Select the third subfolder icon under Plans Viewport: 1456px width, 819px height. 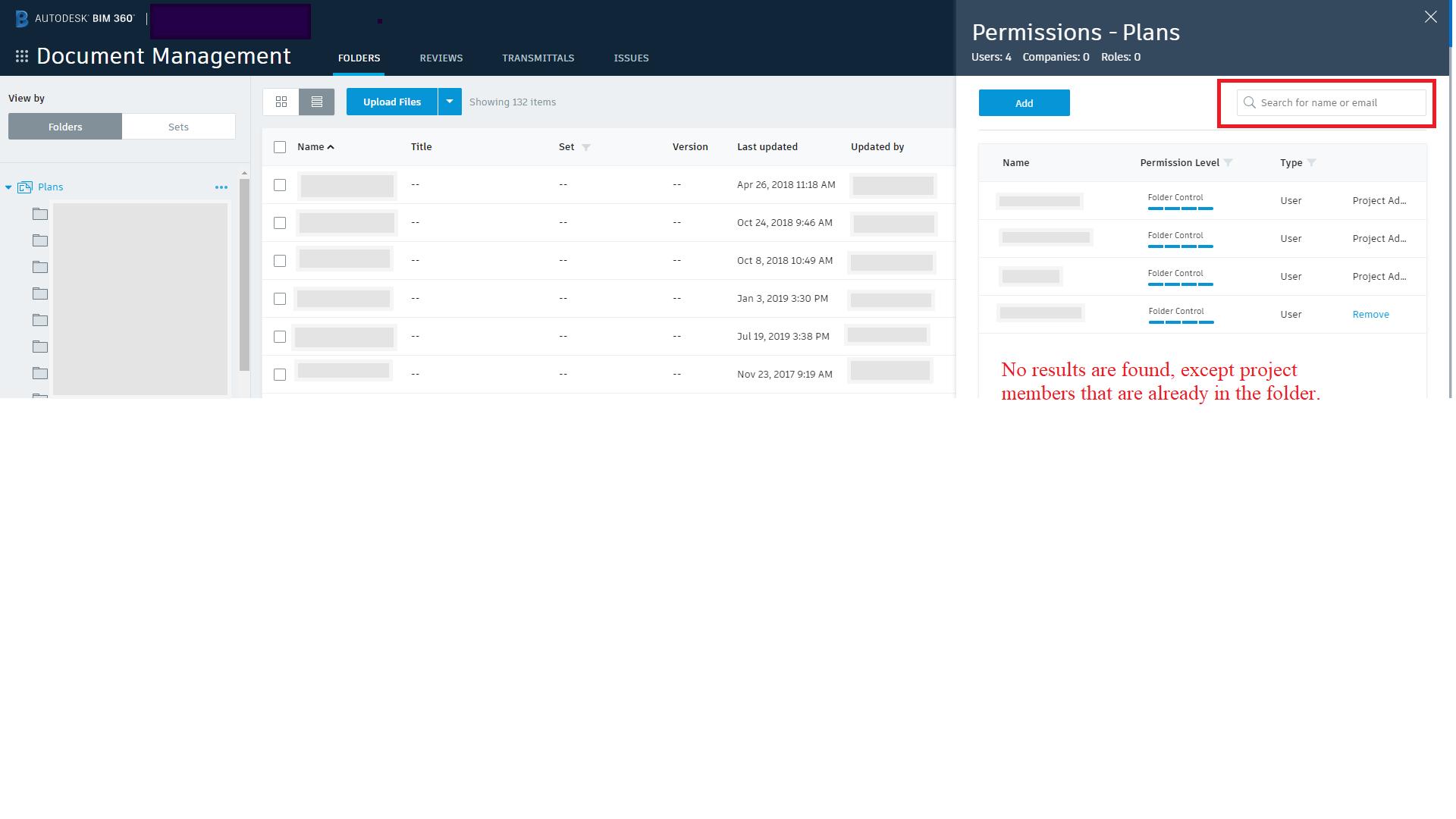coord(40,268)
